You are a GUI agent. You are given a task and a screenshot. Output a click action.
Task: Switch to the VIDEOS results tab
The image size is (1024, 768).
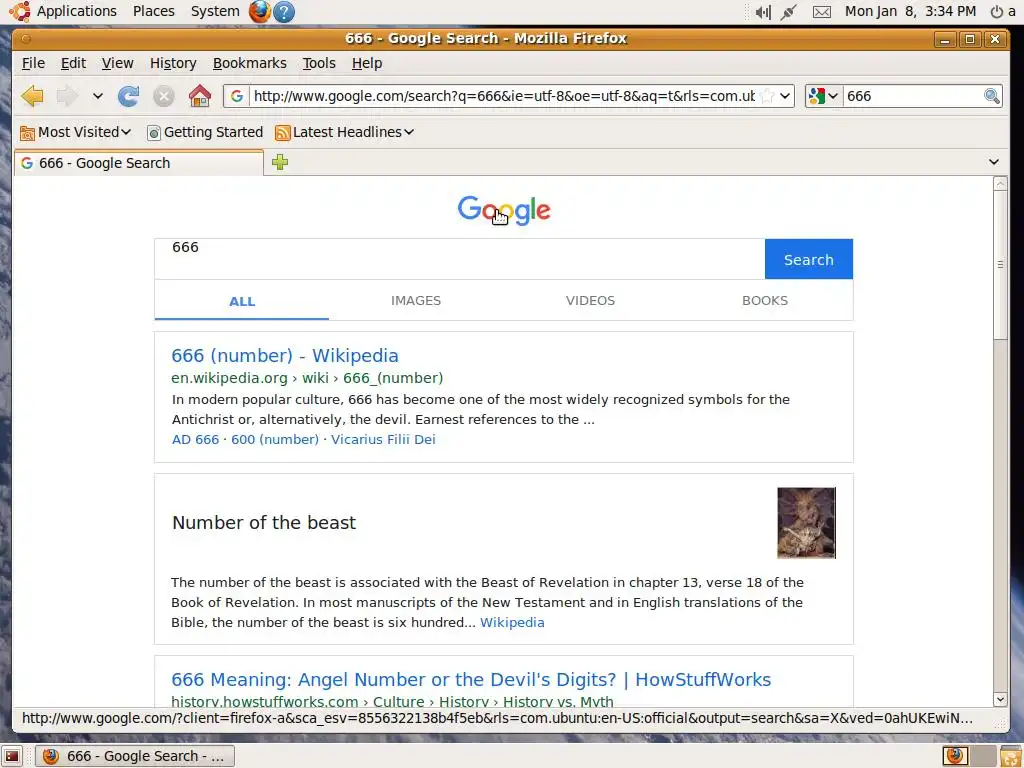590,300
